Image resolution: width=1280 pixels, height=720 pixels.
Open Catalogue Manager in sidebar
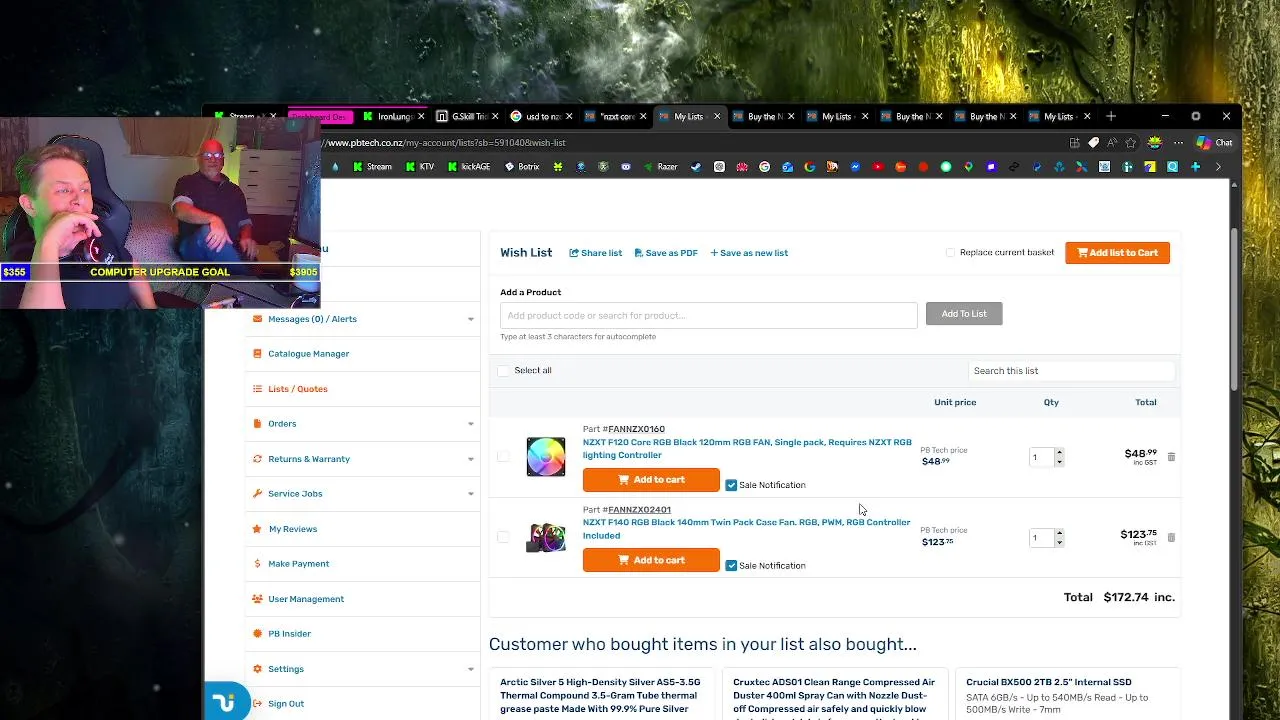(308, 354)
